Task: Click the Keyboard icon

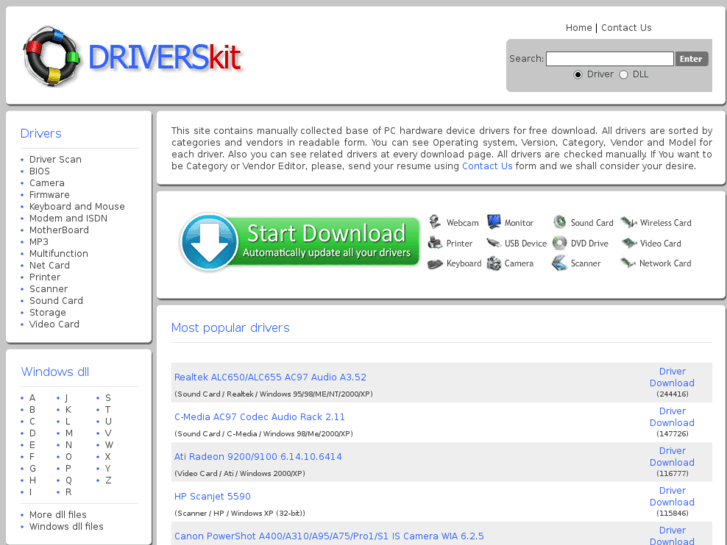Action: [435, 264]
